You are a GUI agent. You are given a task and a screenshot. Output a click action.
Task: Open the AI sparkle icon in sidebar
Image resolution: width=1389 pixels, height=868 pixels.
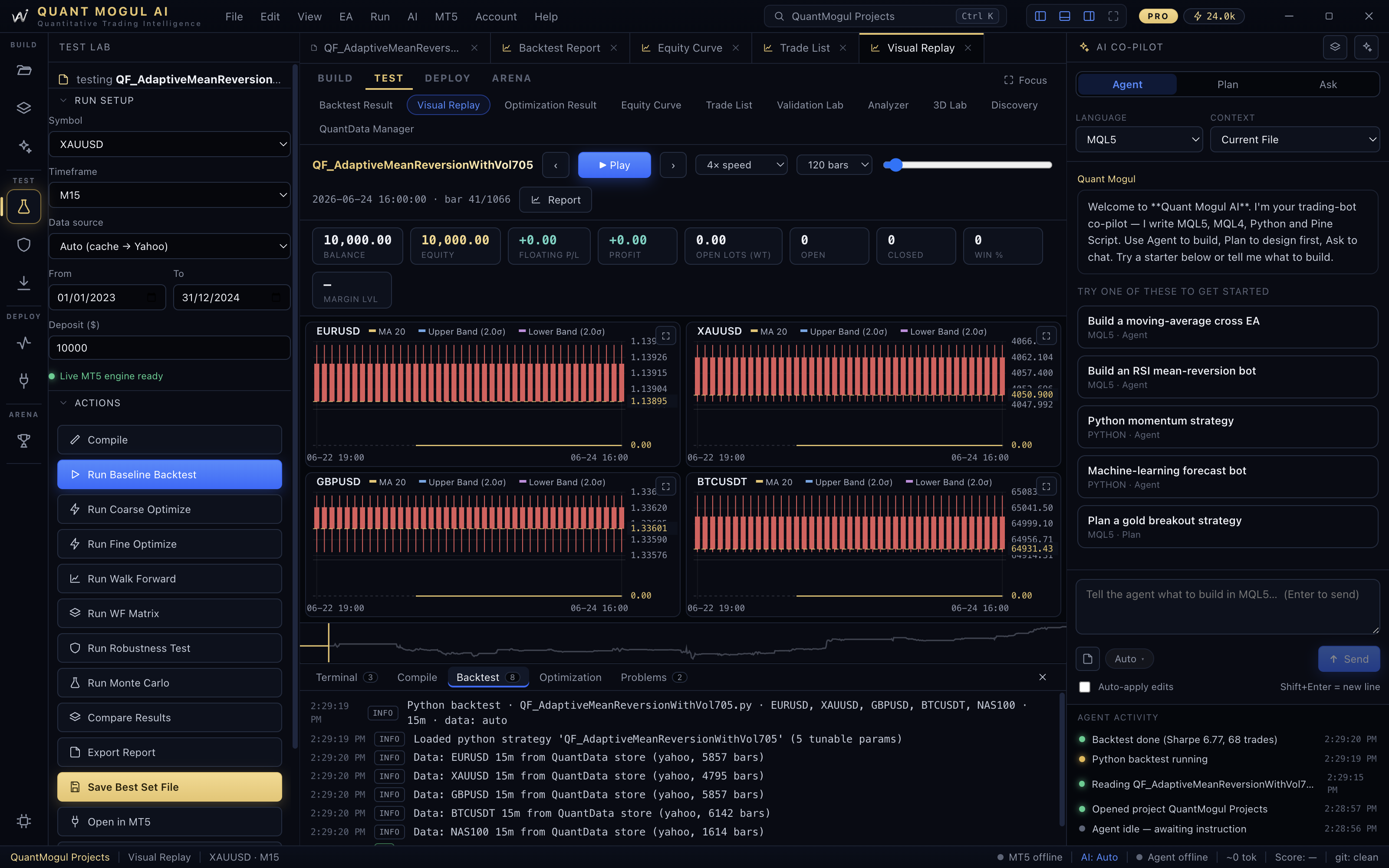(23, 146)
